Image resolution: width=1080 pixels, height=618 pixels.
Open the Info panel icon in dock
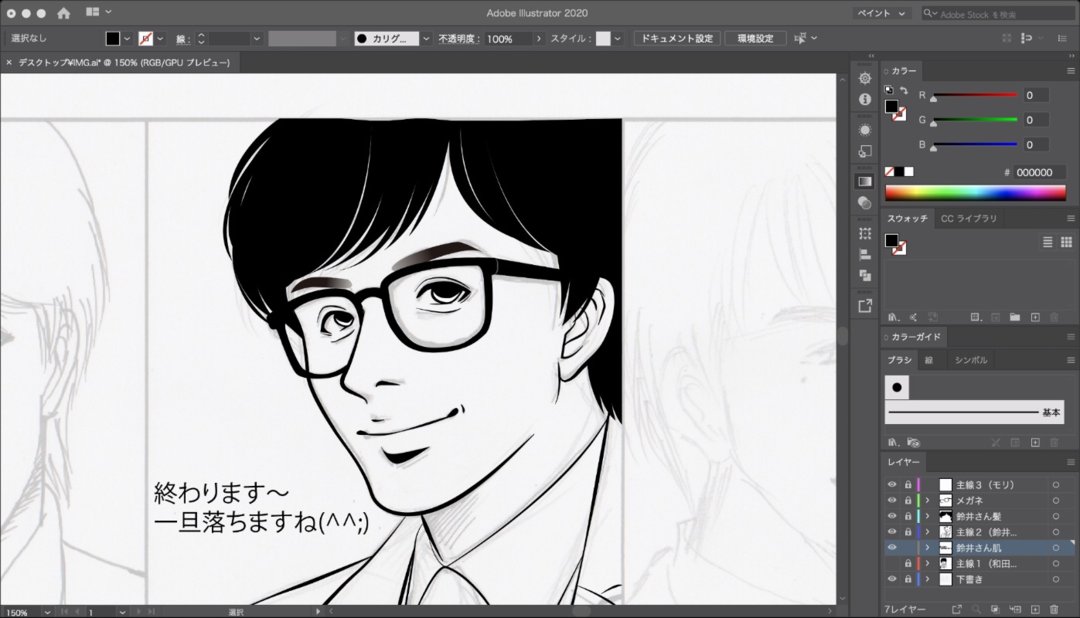(x=865, y=99)
